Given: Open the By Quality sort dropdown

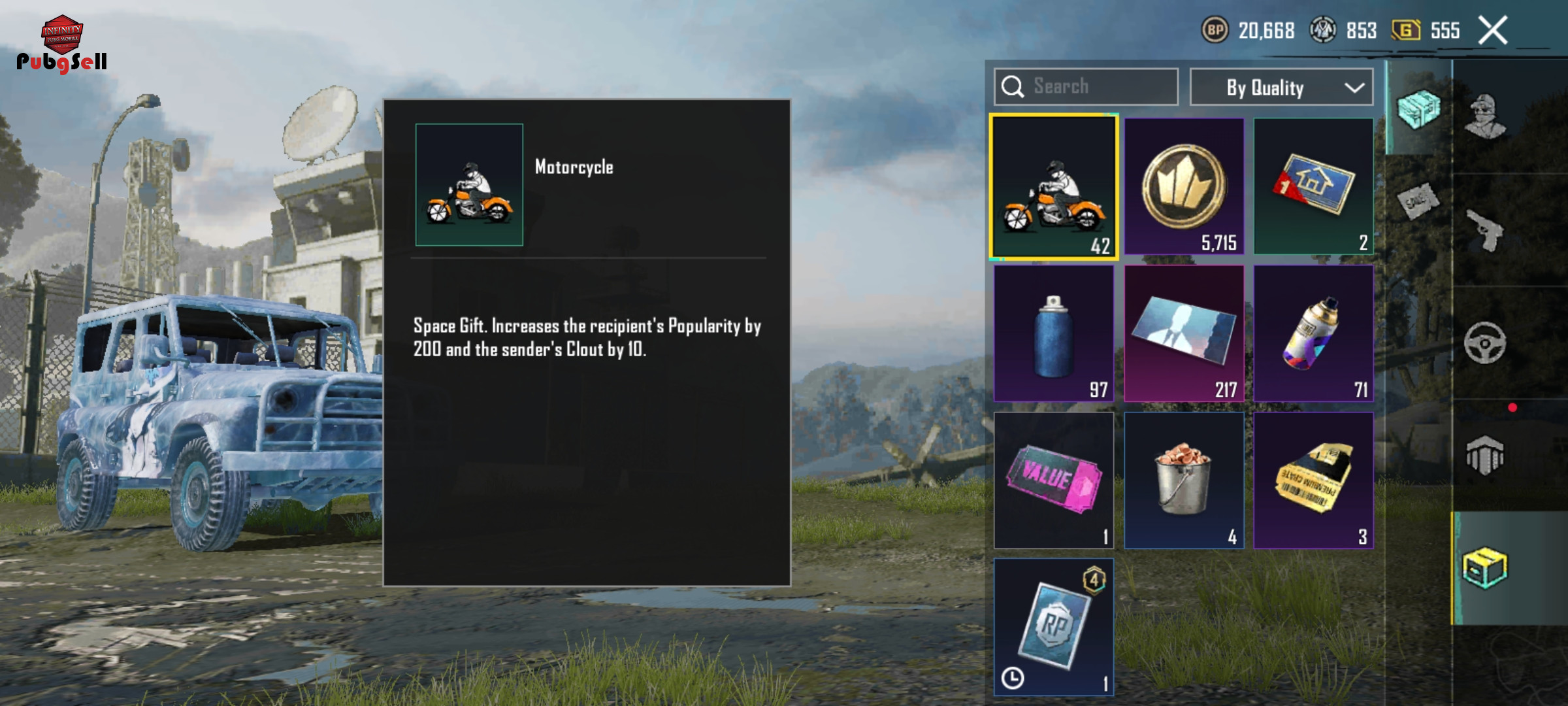Looking at the screenshot, I should [1281, 87].
